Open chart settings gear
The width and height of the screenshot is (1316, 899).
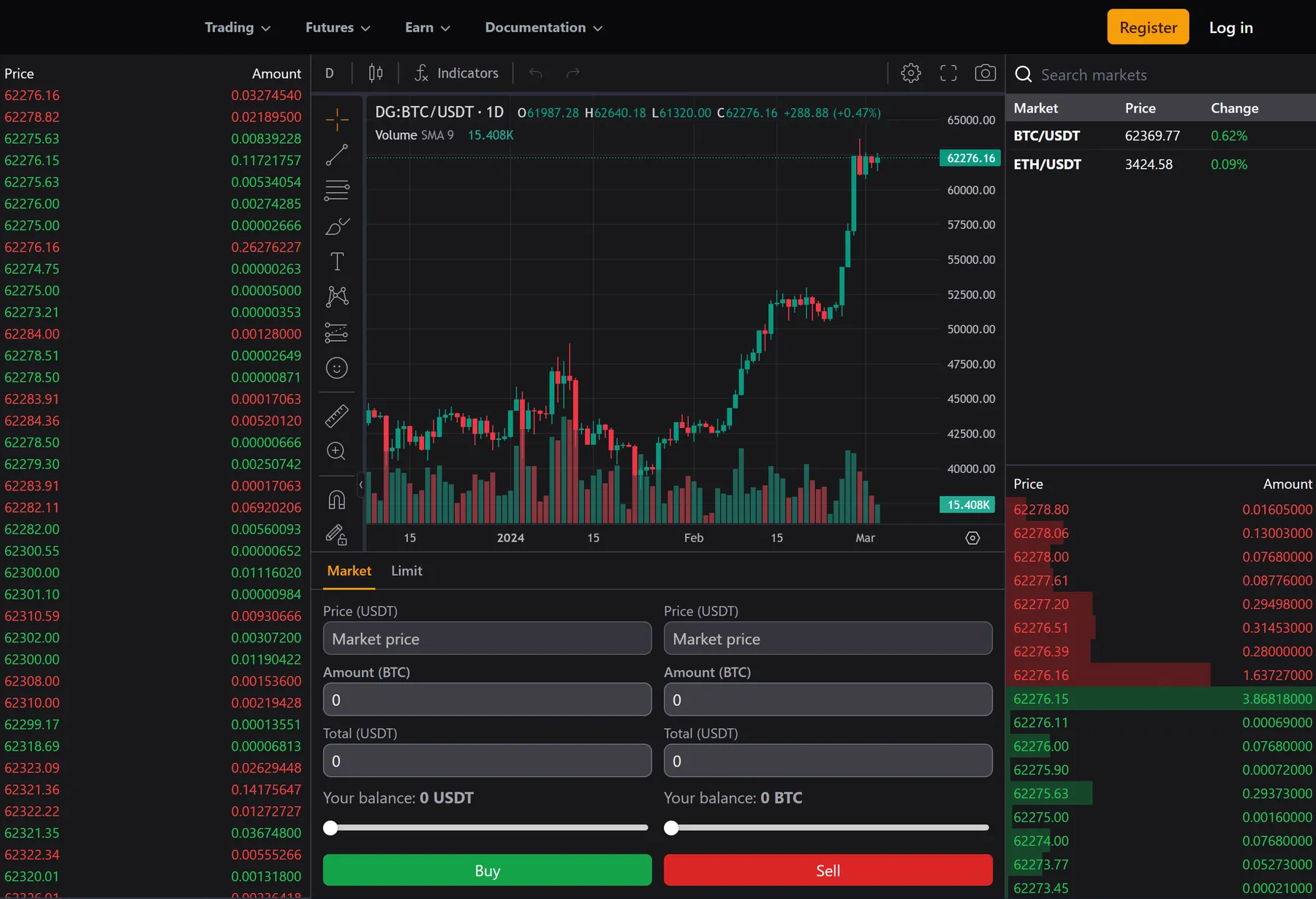[x=911, y=73]
